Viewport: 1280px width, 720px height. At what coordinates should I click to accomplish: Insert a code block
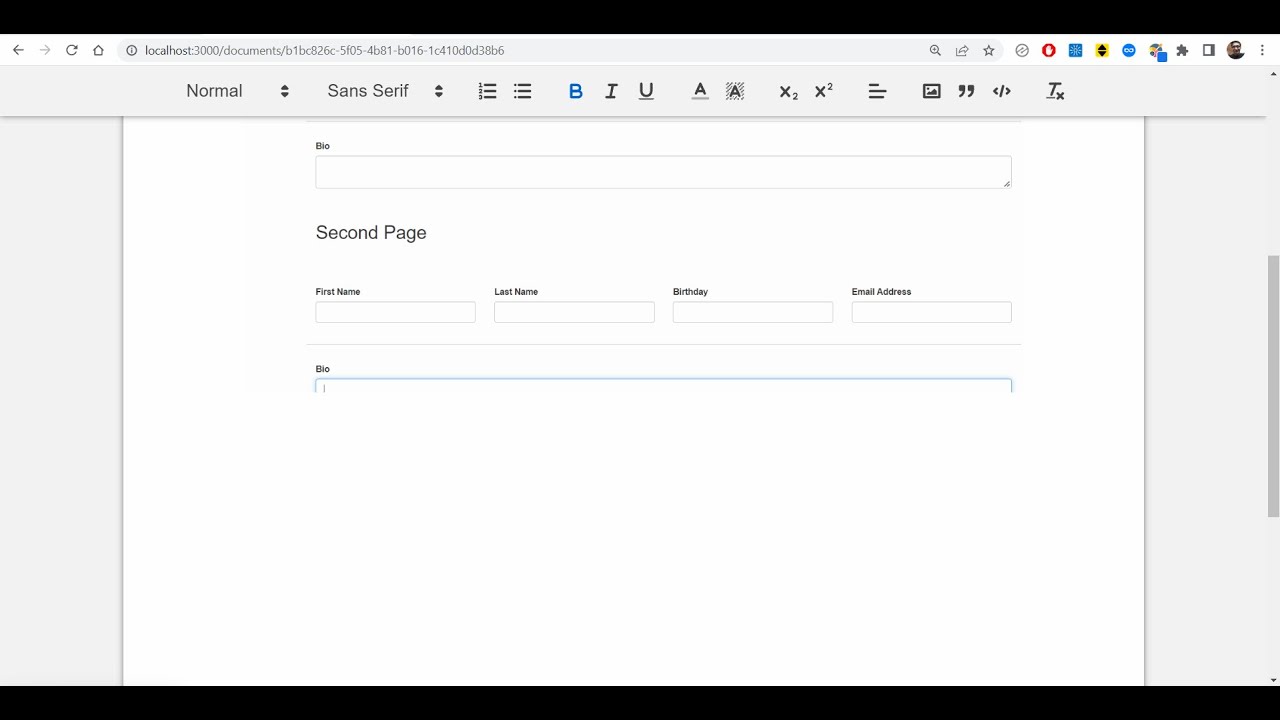1001,91
